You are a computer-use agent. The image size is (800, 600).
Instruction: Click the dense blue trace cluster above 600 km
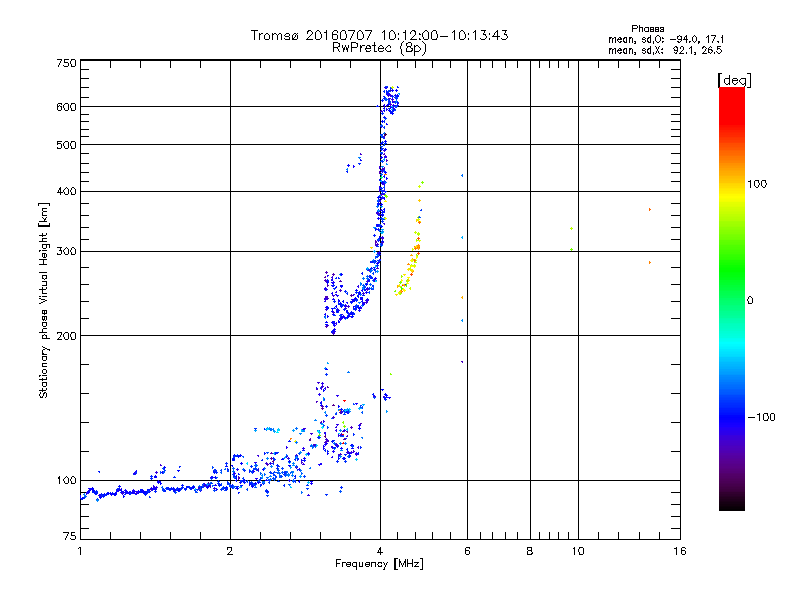click(391, 99)
